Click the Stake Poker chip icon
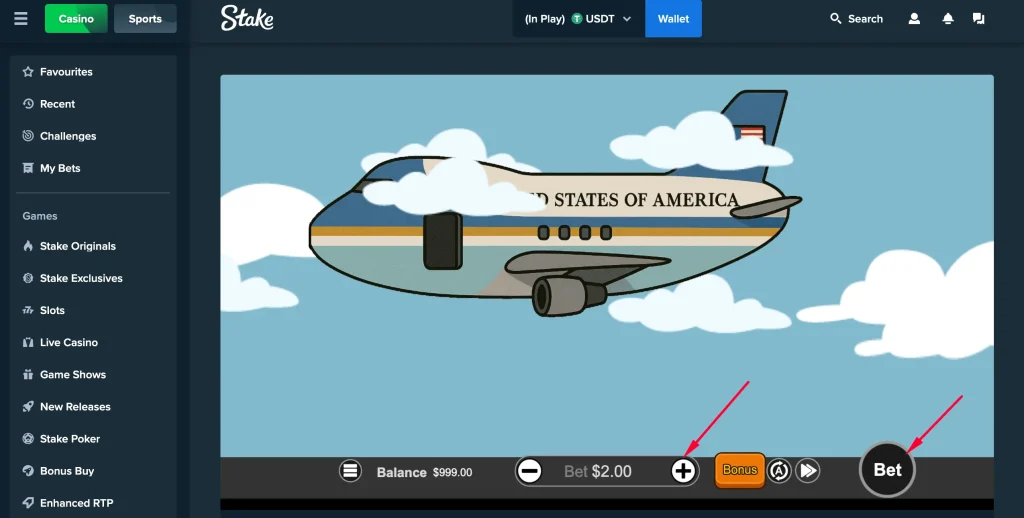 click(x=27, y=438)
